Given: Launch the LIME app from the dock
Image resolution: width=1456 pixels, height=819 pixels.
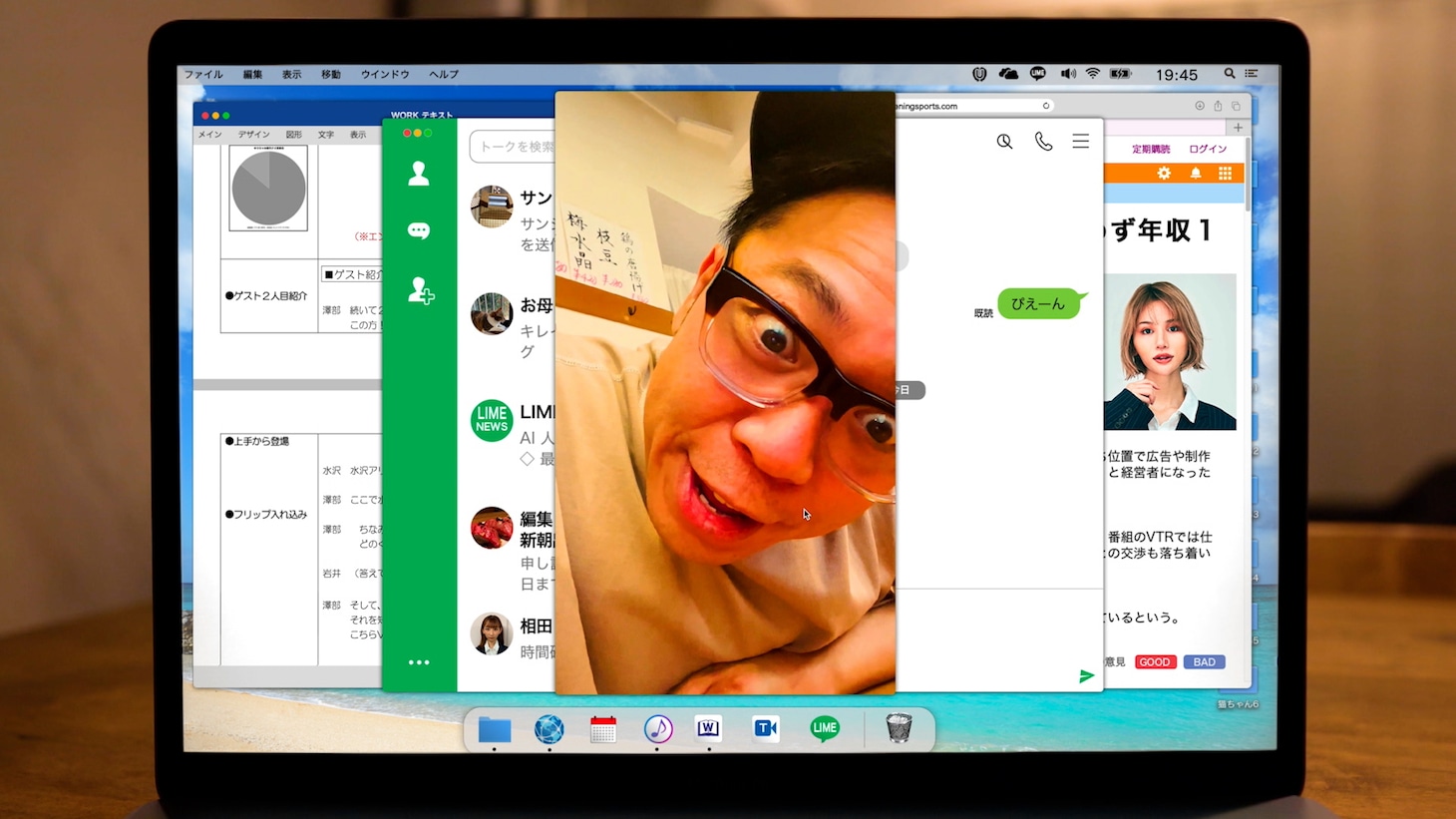Looking at the screenshot, I should tap(824, 729).
